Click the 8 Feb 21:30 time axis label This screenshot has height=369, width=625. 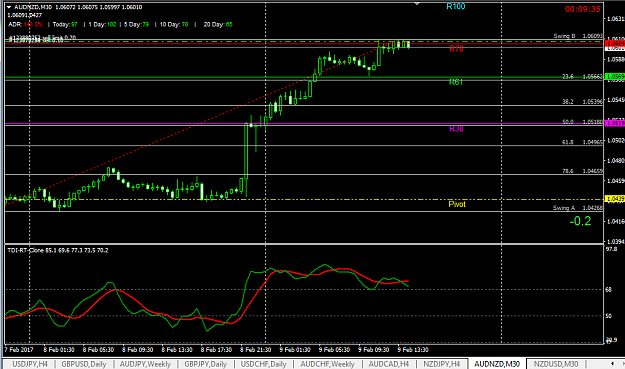click(x=256, y=350)
